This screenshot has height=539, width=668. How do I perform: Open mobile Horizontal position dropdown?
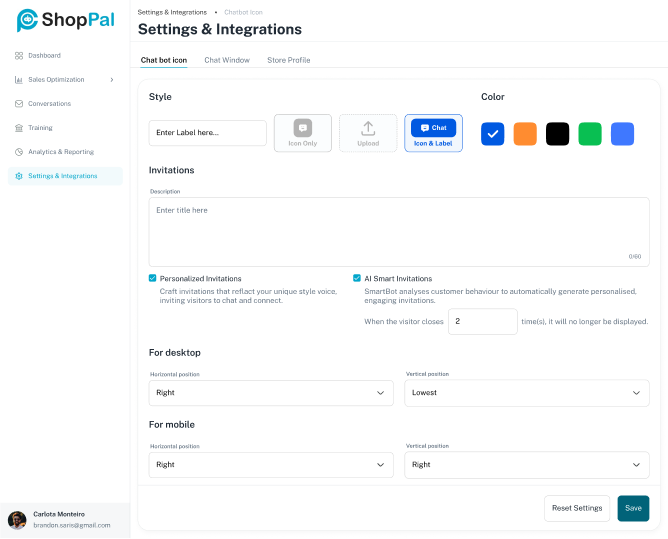pyautogui.click(x=270, y=465)
